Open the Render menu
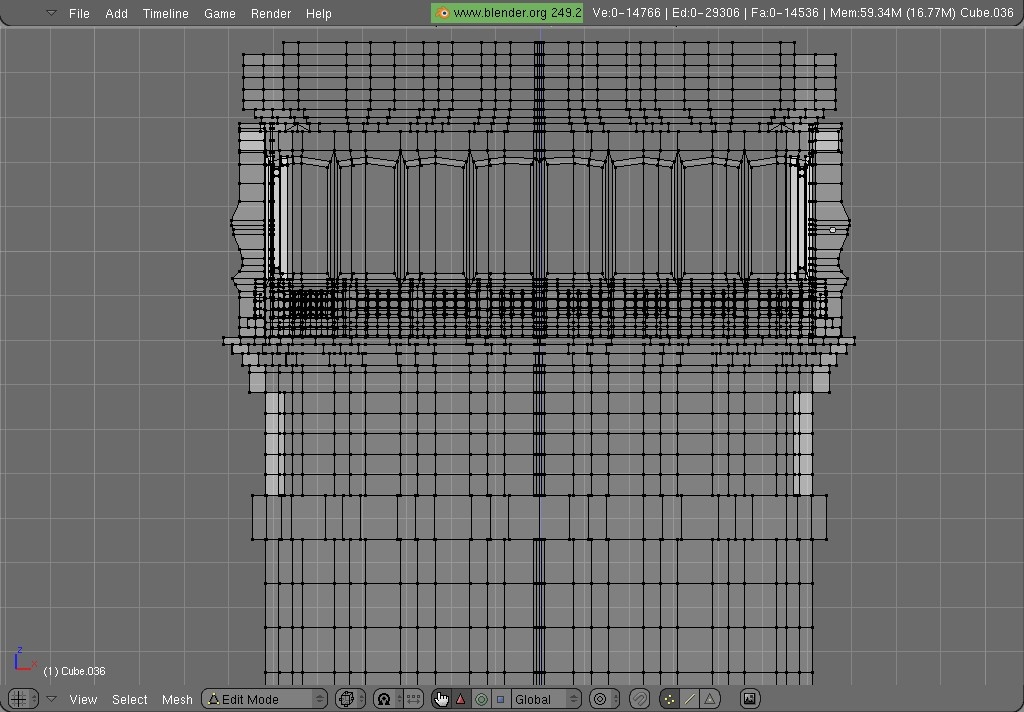The image size is (1024, 712). click(x=270, y=13)
